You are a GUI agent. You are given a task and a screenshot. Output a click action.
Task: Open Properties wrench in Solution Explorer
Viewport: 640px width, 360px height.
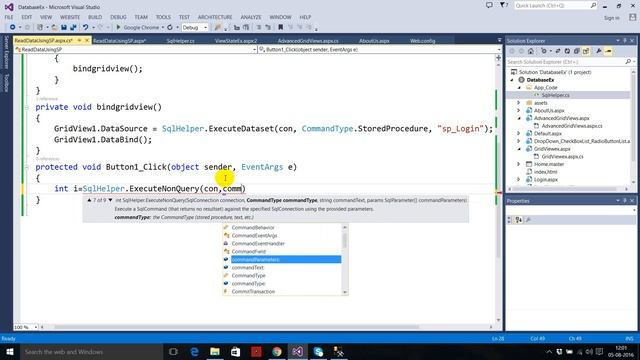click(599, 51)
